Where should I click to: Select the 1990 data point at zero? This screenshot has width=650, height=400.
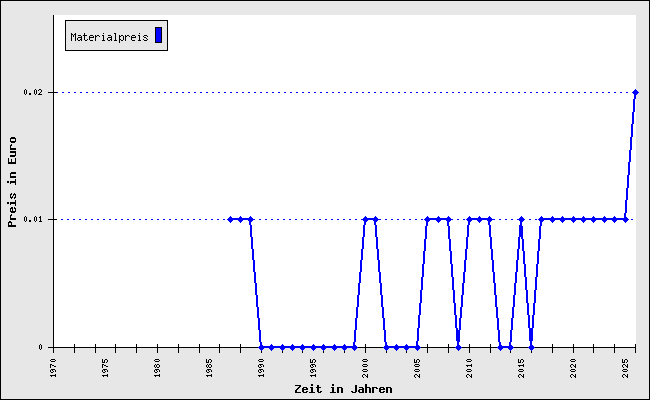coord(261,347)
